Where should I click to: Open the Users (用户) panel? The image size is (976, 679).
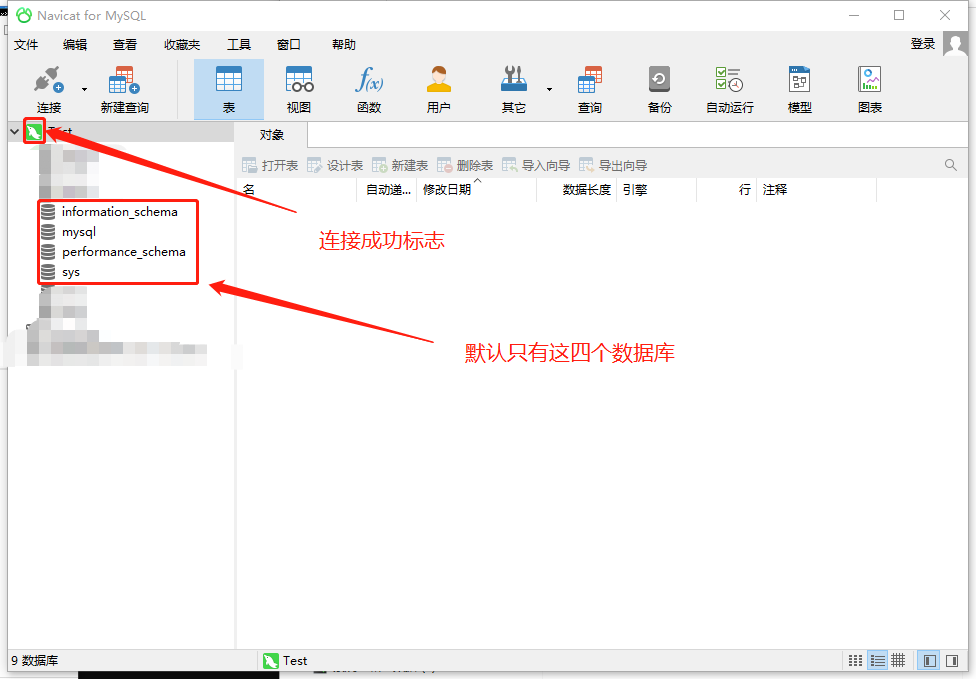(438, 87)
